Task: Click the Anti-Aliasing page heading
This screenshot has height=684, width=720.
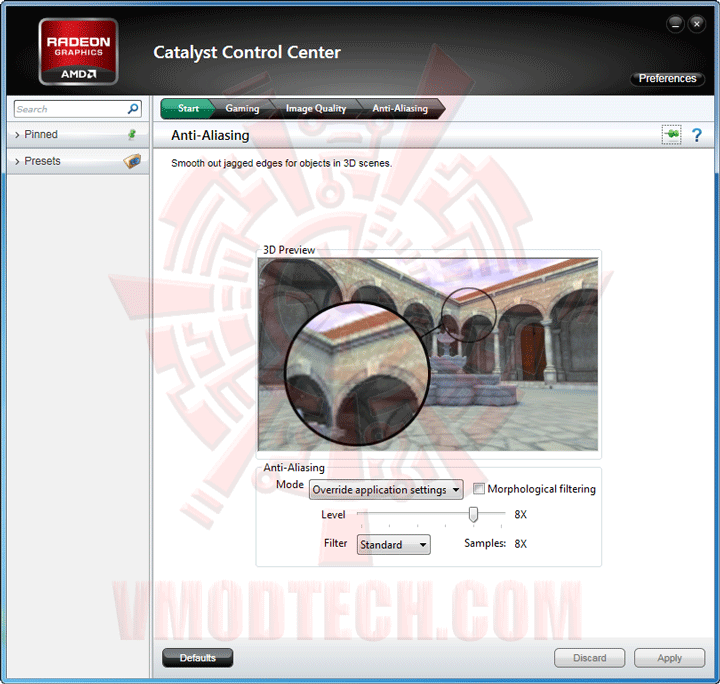Action: pos(210,135)
